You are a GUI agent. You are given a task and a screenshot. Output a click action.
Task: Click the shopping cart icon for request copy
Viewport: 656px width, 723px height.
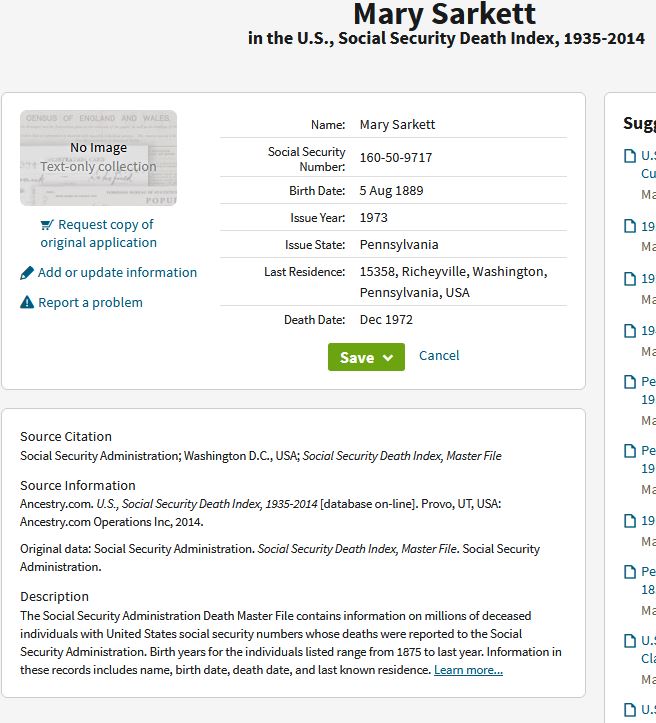click(47, 225)
